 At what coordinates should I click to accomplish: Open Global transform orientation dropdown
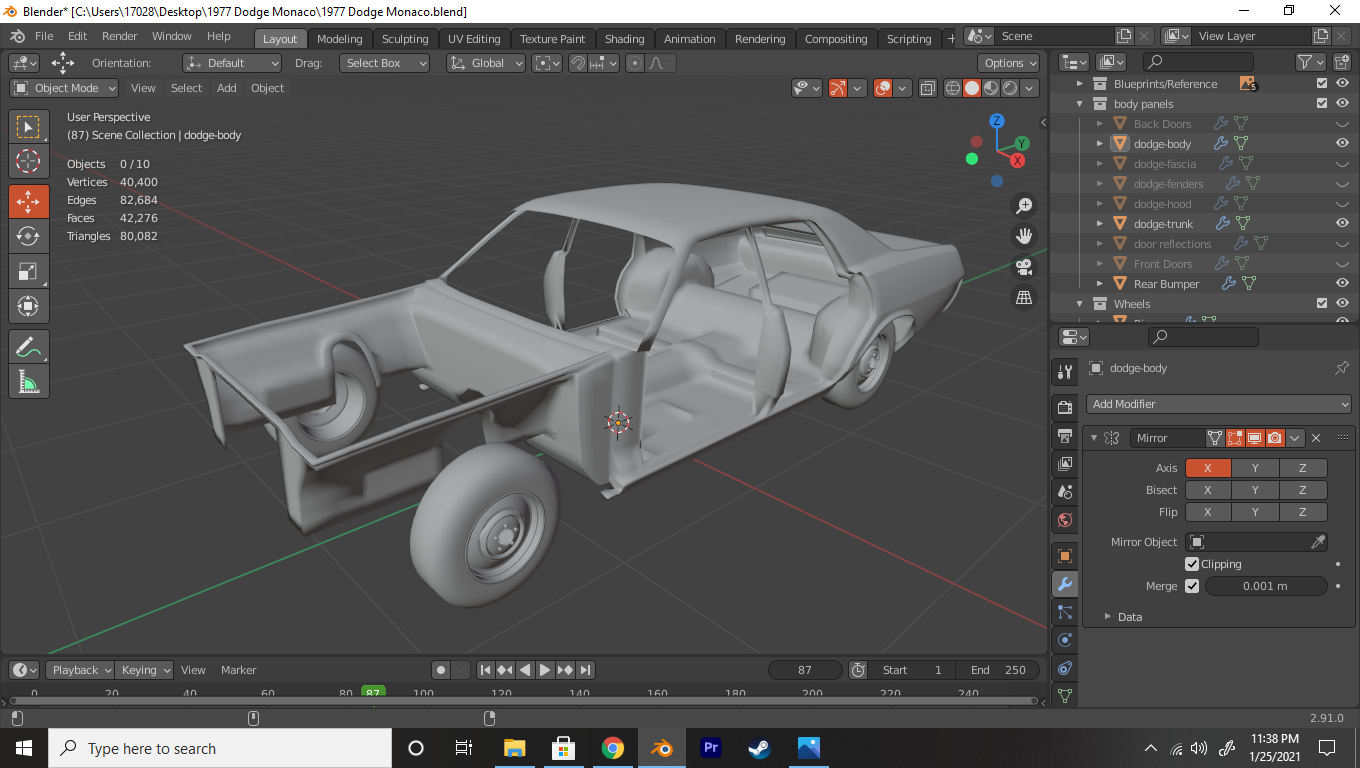[x=486, y=63]
